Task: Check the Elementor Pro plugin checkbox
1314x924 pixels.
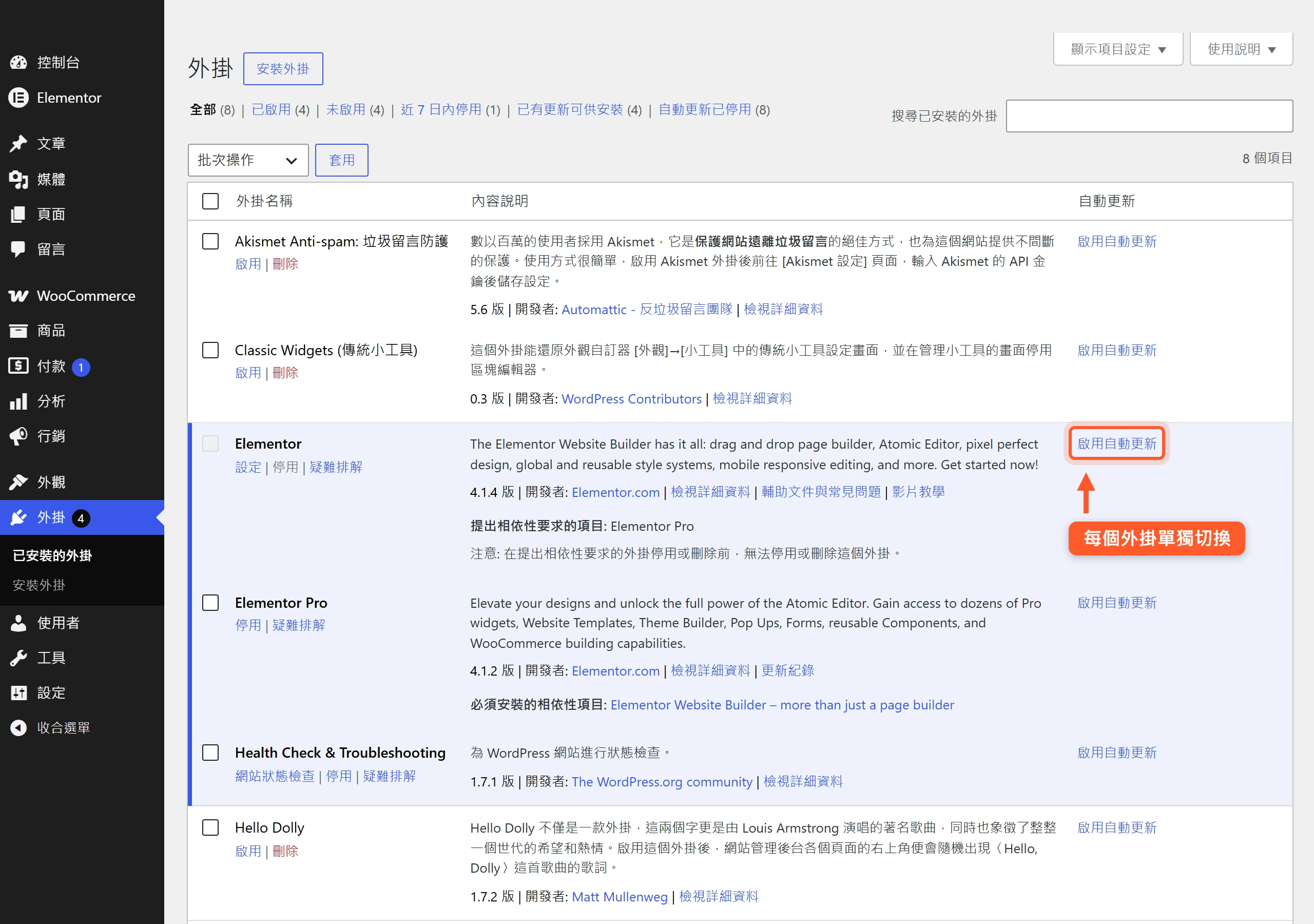Action: click(210, 602)
